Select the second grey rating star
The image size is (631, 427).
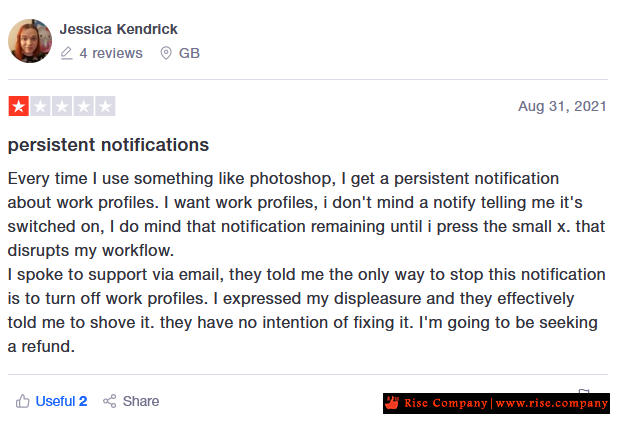point(40,106)
